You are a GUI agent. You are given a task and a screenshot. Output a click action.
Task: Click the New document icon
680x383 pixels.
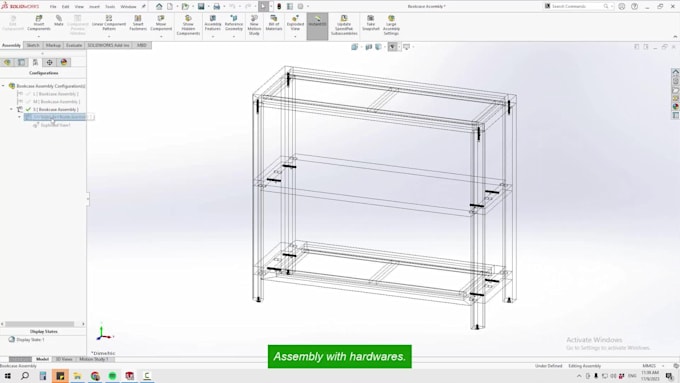[170, 7]
